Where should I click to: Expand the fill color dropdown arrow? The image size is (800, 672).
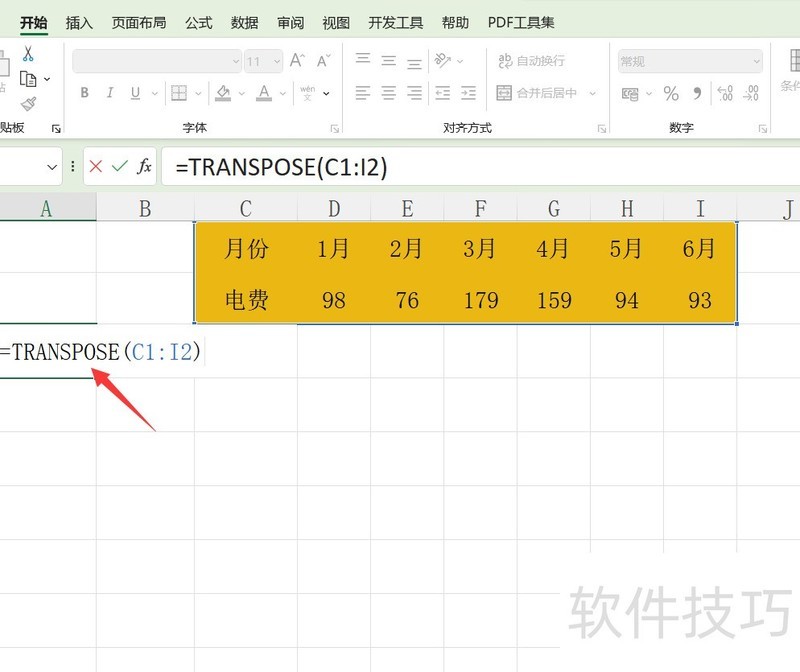(240, 94)
